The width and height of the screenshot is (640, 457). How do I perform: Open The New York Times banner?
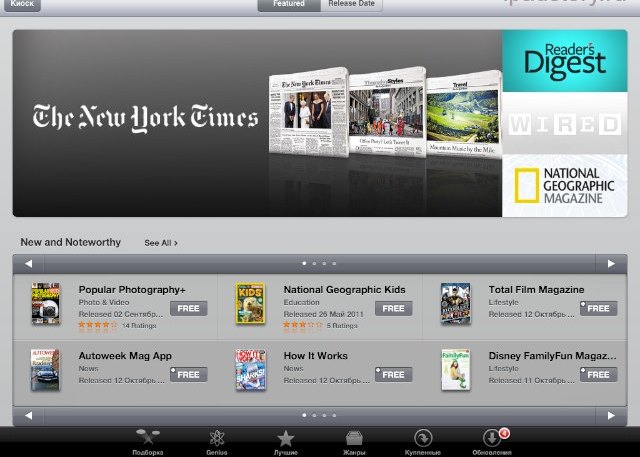[x=257, y=123]
